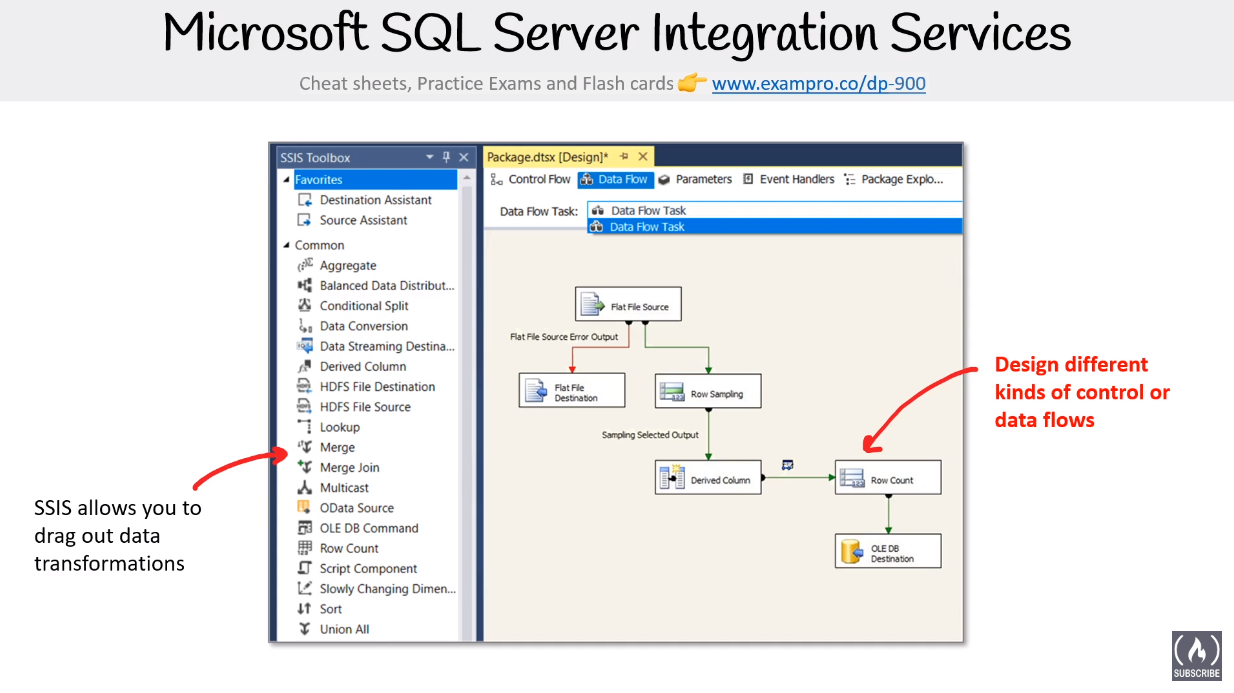Switch to the Parameters tab
Image resolution: width=1234 pixels, height=693 pixels.
coord(695,179)
